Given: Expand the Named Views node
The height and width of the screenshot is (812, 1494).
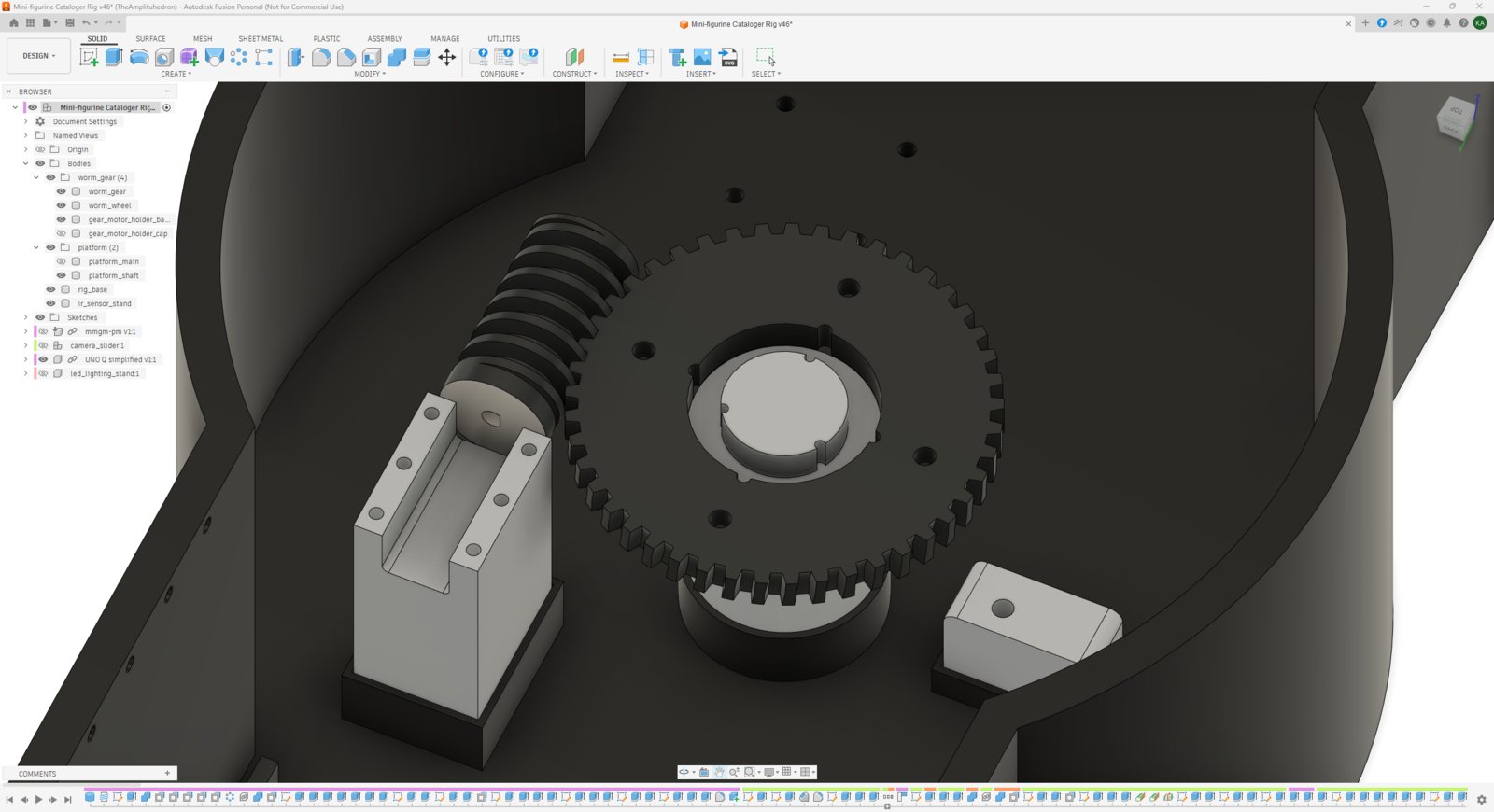Looking at the screenshot, I should [26, 135].
